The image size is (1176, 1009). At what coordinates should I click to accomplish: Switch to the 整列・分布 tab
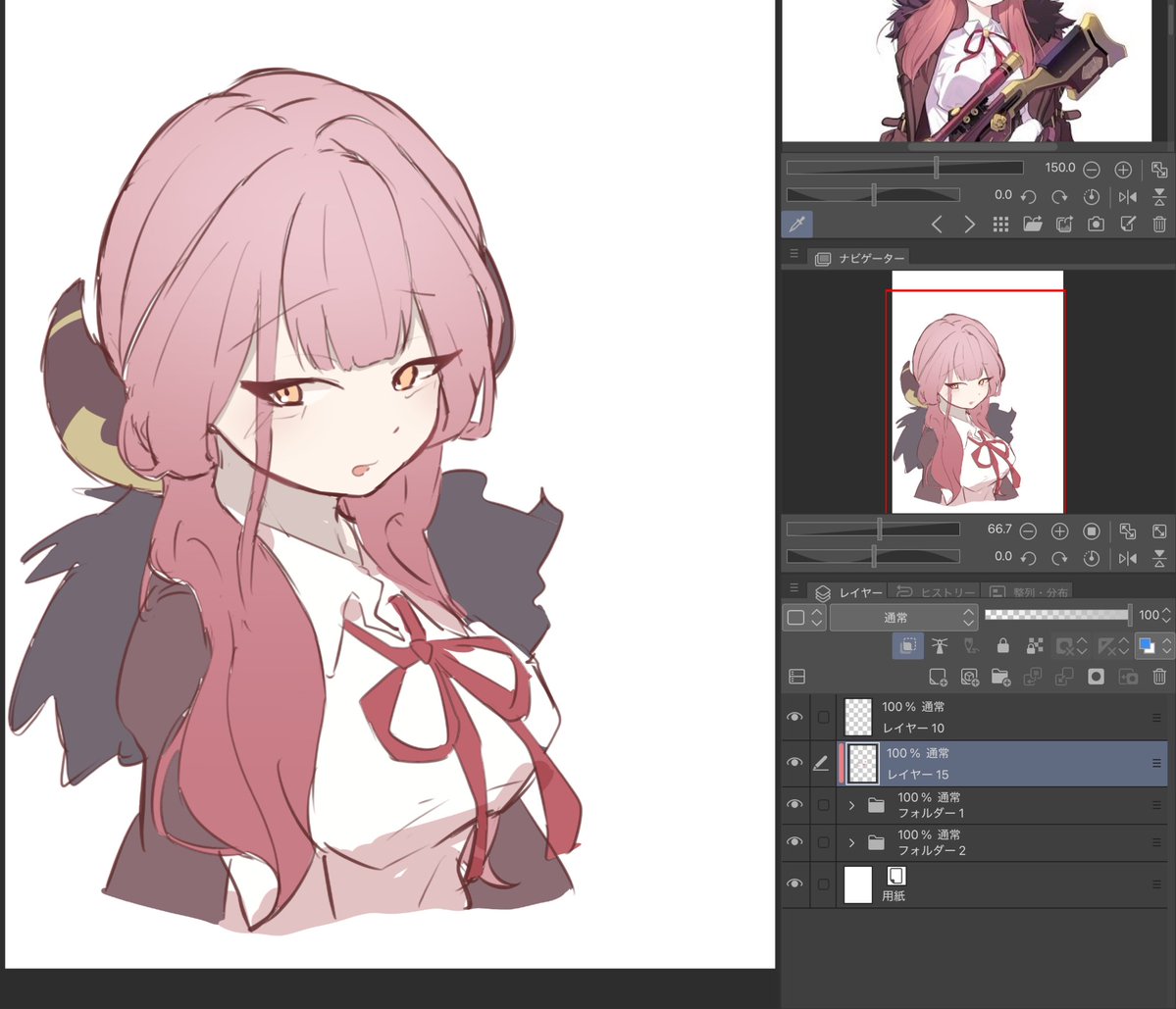(x=1029, y=592)
